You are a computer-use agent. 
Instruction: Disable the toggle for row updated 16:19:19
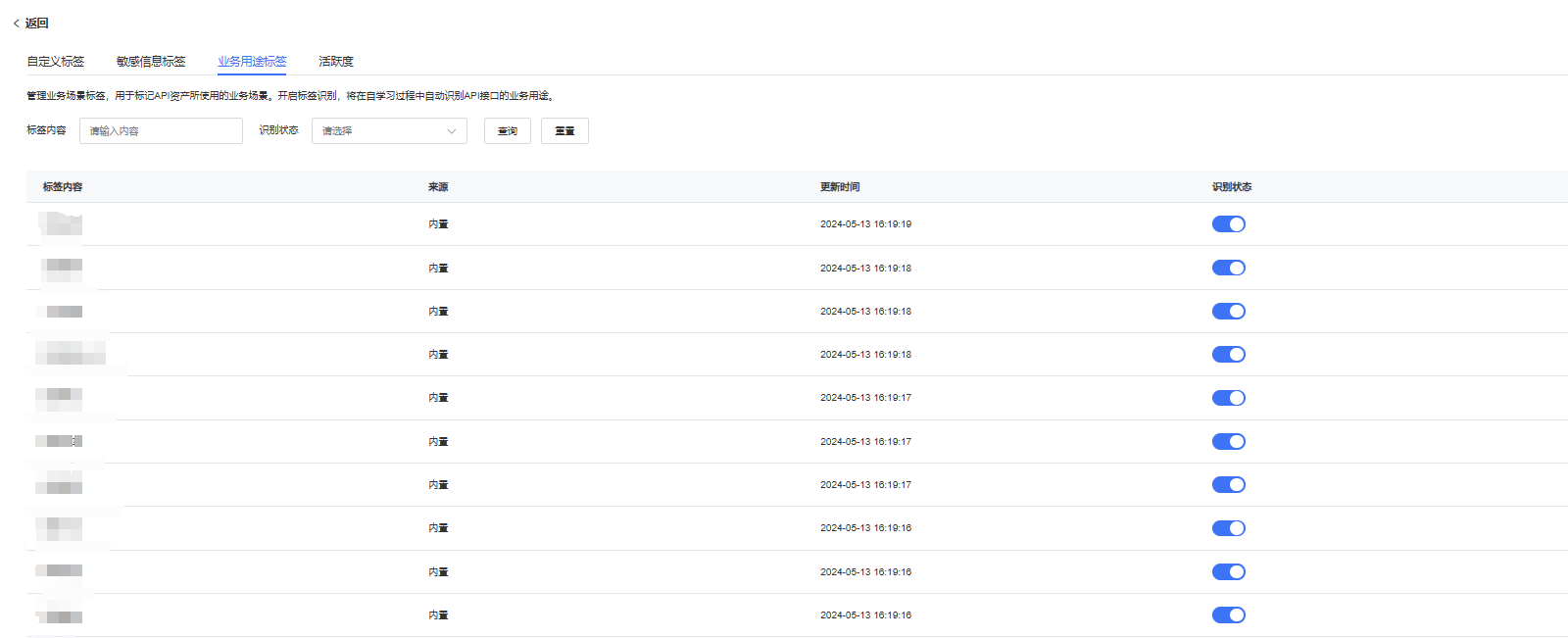1228,224
